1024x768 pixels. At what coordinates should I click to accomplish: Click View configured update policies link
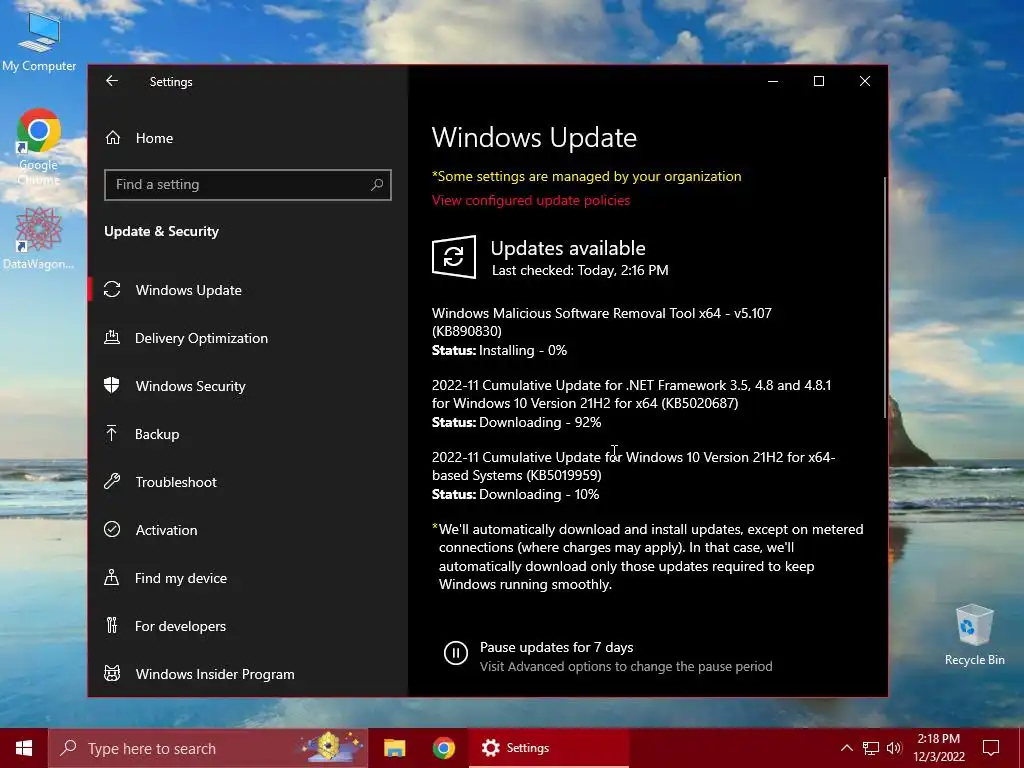coord(531,200)
